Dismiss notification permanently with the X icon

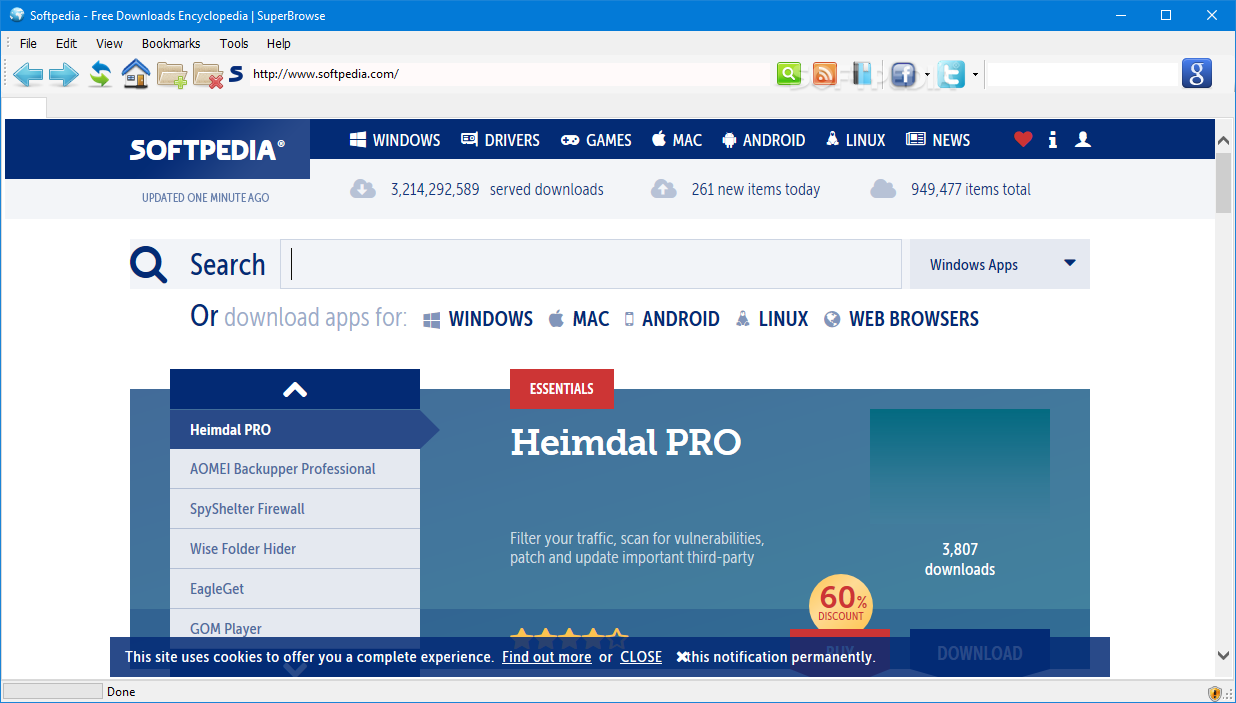coord(682,657)
